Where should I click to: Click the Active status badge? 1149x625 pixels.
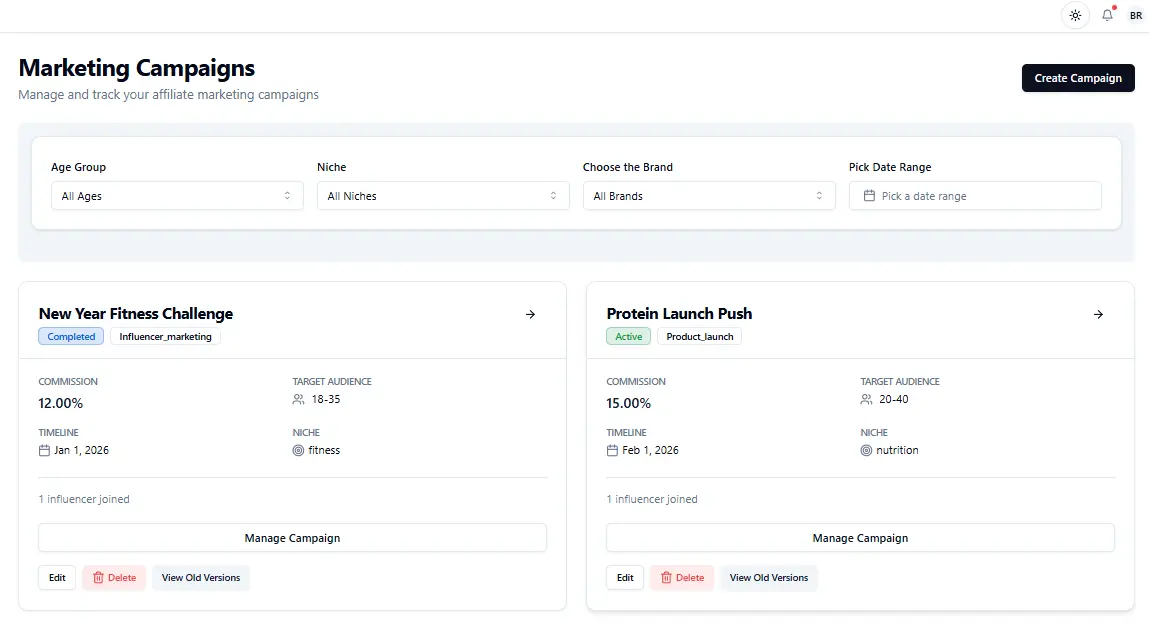point(628,336)
